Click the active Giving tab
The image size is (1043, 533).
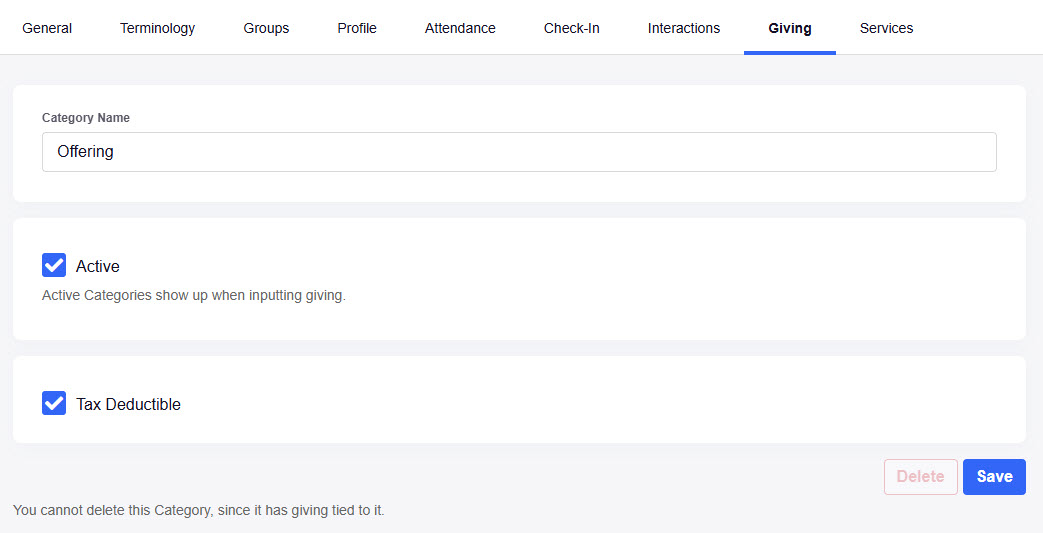click(789, 28)
